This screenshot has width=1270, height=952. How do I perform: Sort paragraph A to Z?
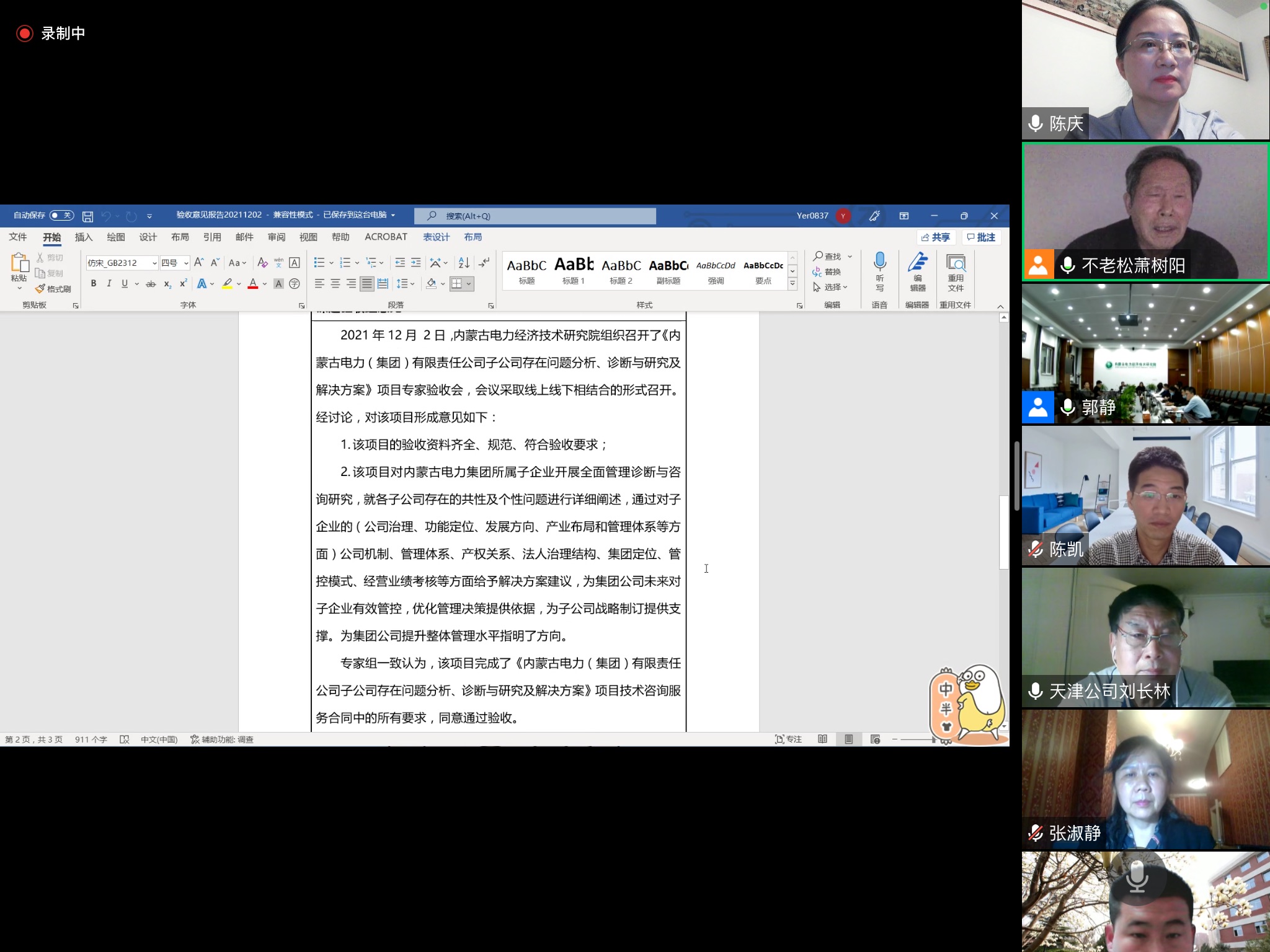pos(464,263)
